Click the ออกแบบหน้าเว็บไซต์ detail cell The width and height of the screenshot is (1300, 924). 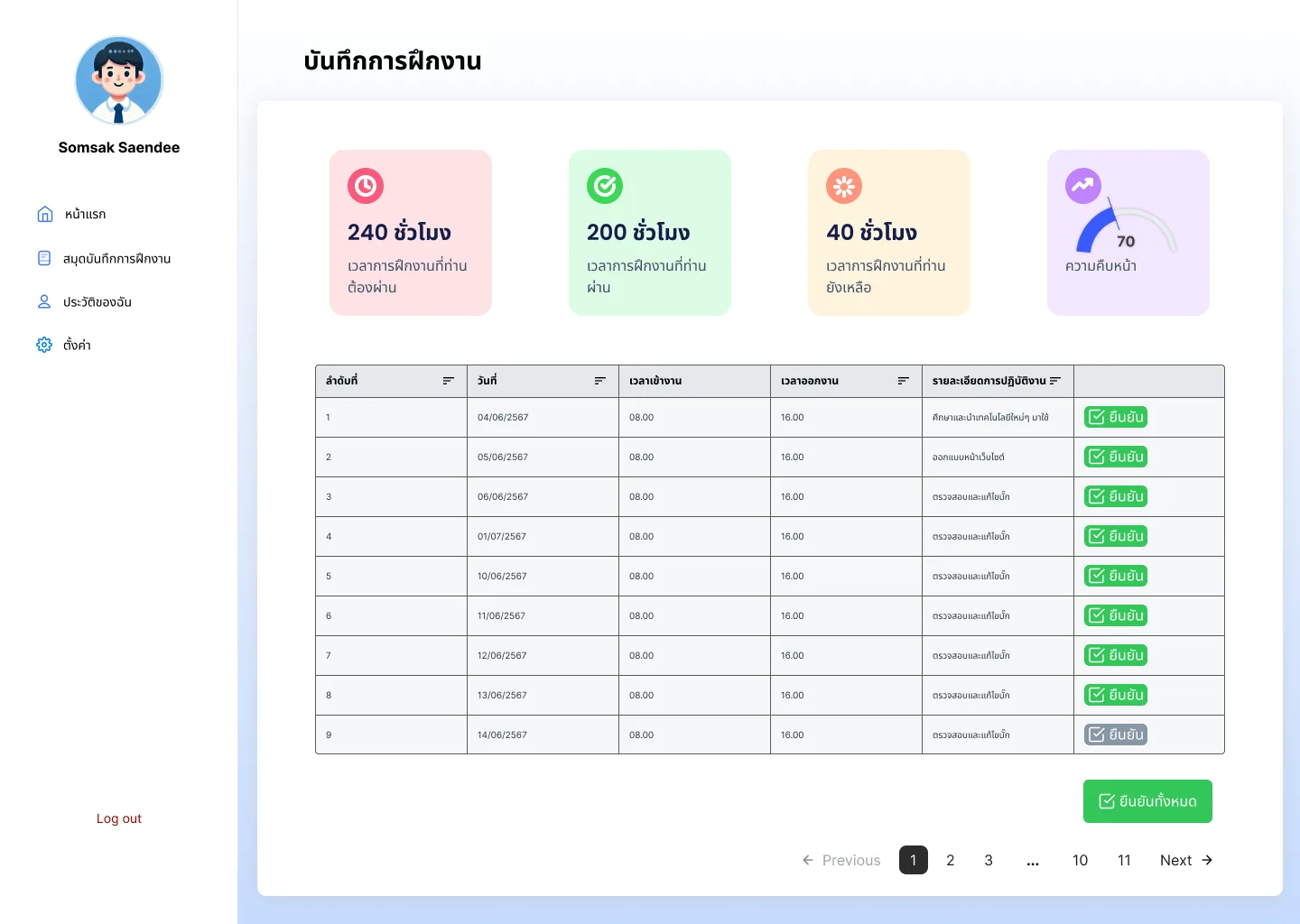pyautogui.click(x=998, y=457)
